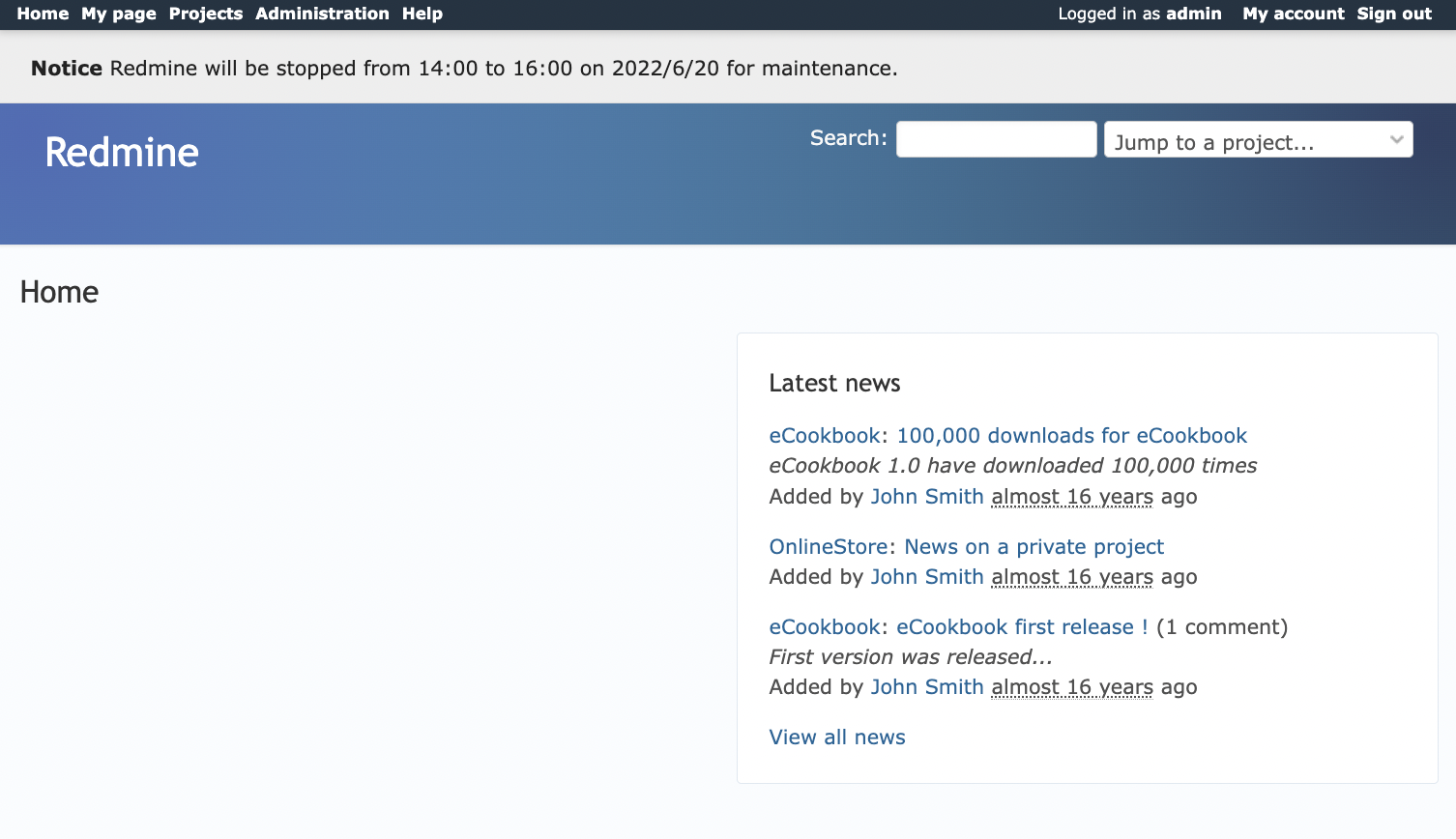
Task: Sign out of Redmine
Action: pos(1394,14)
